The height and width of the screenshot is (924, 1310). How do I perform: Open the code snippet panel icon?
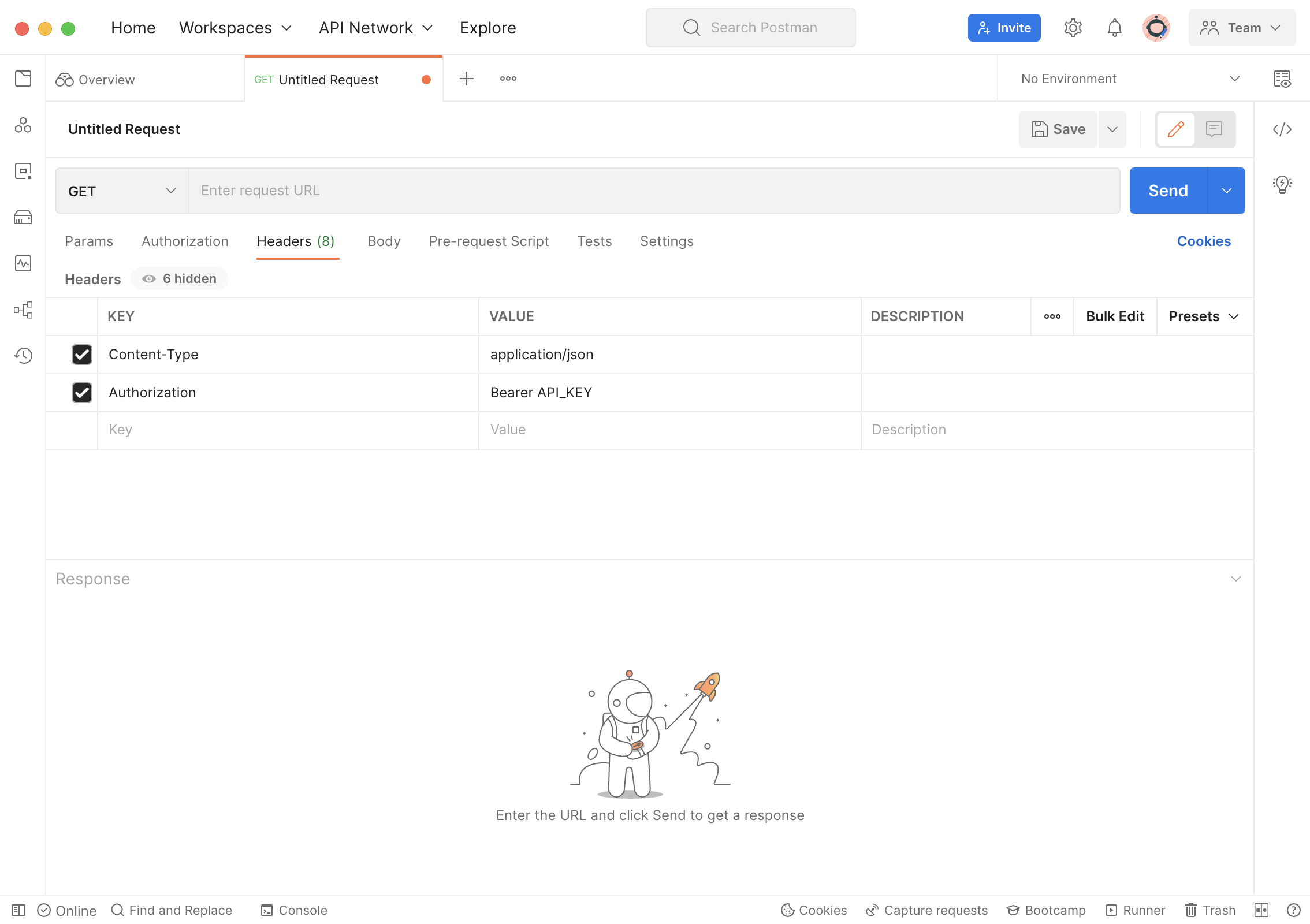click(1282, 129)
